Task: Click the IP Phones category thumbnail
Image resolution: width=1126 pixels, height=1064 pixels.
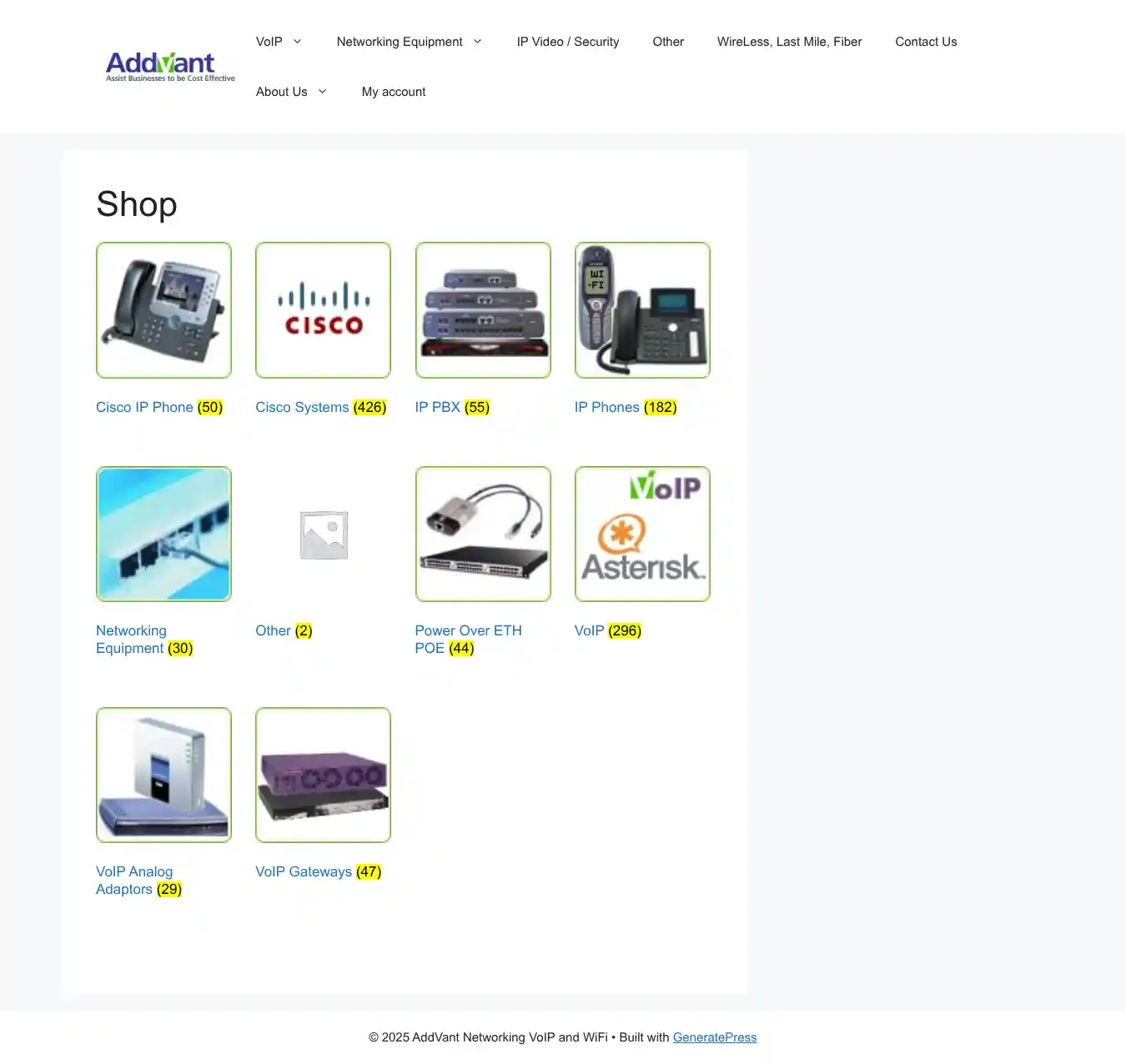Action: click(x=642, y=310)
